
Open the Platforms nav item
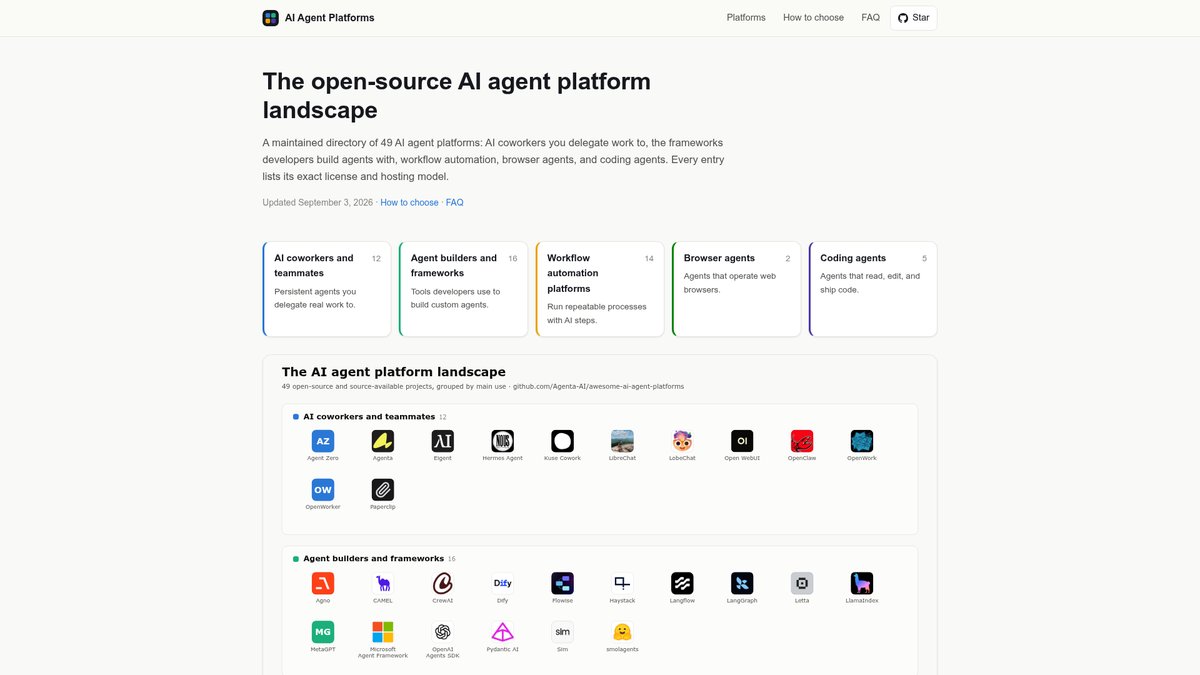tap(746, 18)
